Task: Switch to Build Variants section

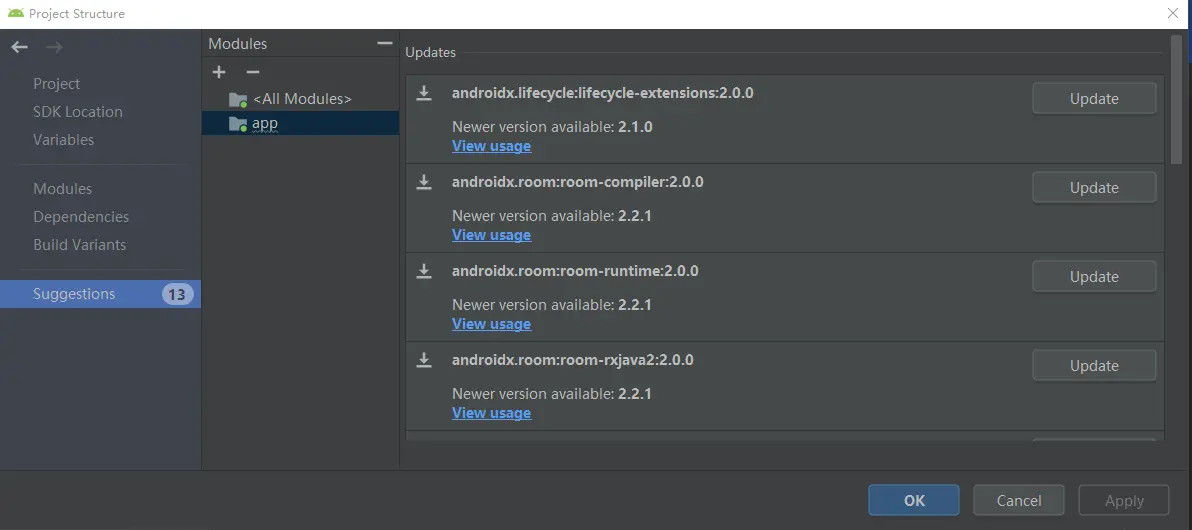Action: (80, 245)
